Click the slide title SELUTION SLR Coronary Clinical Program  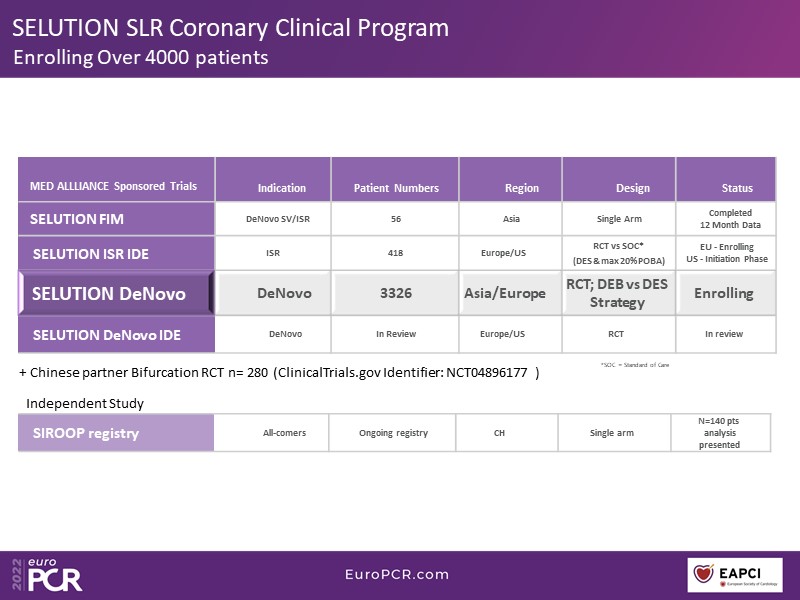pos(230,27)
